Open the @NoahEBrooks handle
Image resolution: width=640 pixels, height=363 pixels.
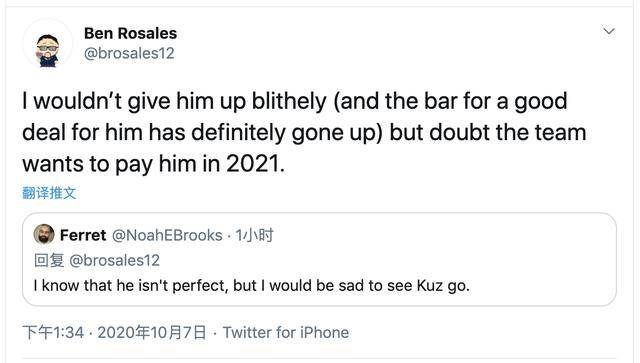click(x=167, y=235)
